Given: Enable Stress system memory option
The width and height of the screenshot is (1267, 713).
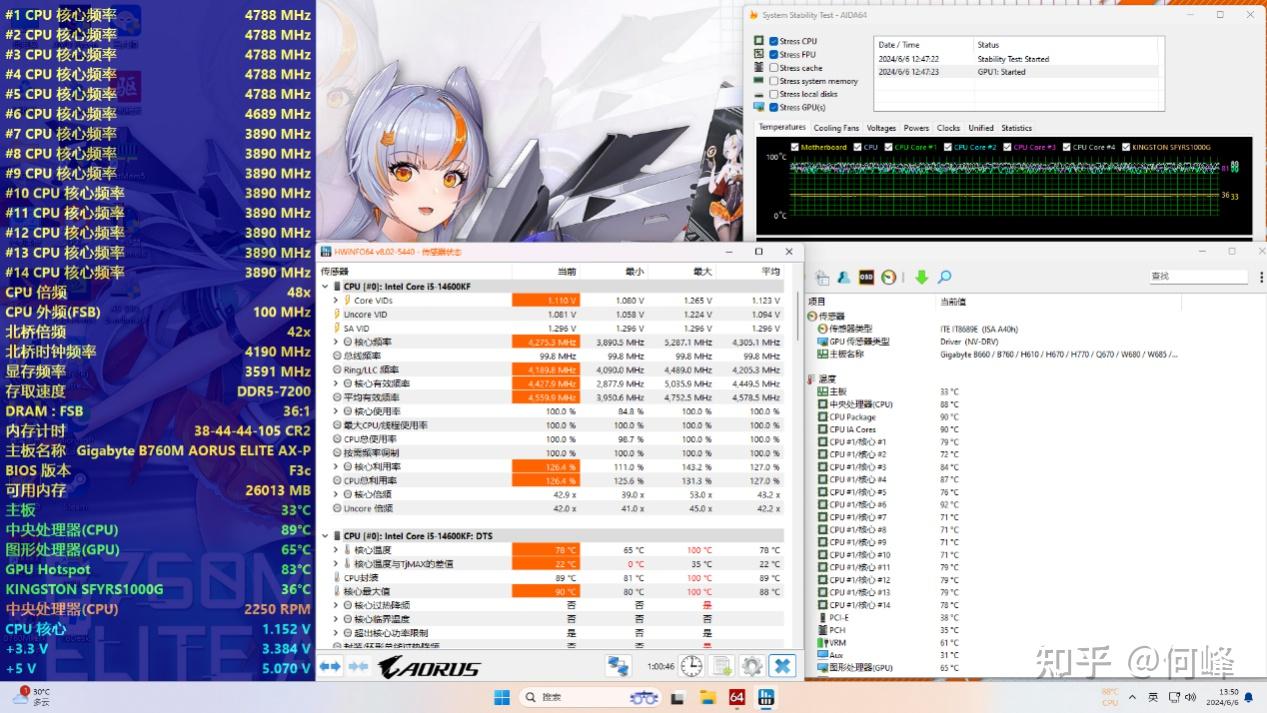Looking at the screenshot, I should [x=774, y=81].
